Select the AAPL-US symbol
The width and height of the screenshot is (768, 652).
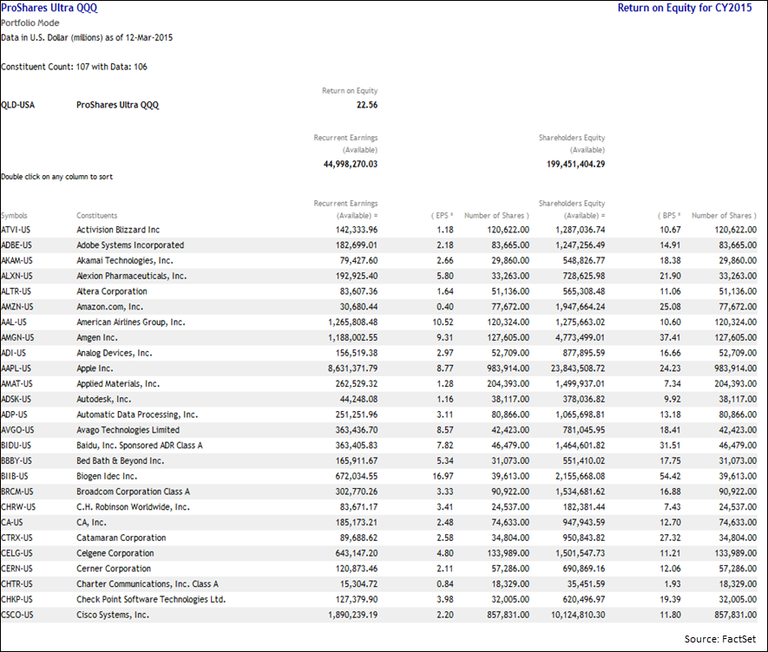pyautogui.click(x=16, y=368)
